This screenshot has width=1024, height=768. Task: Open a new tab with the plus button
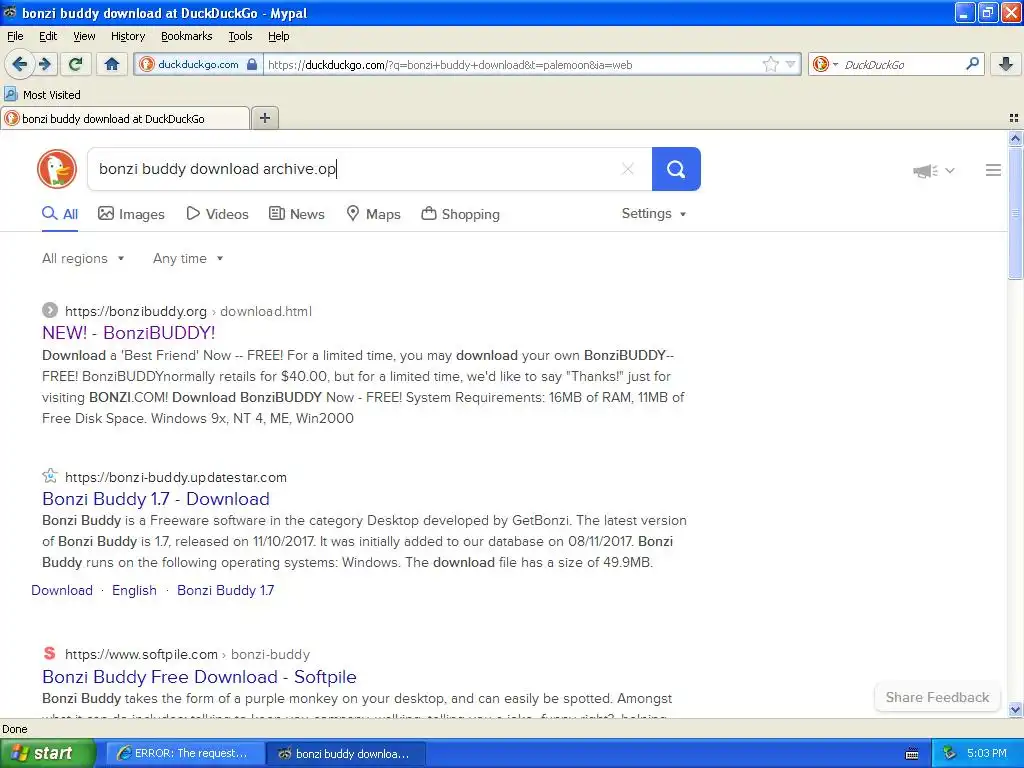pyautogui.click(x=264, y=118)
